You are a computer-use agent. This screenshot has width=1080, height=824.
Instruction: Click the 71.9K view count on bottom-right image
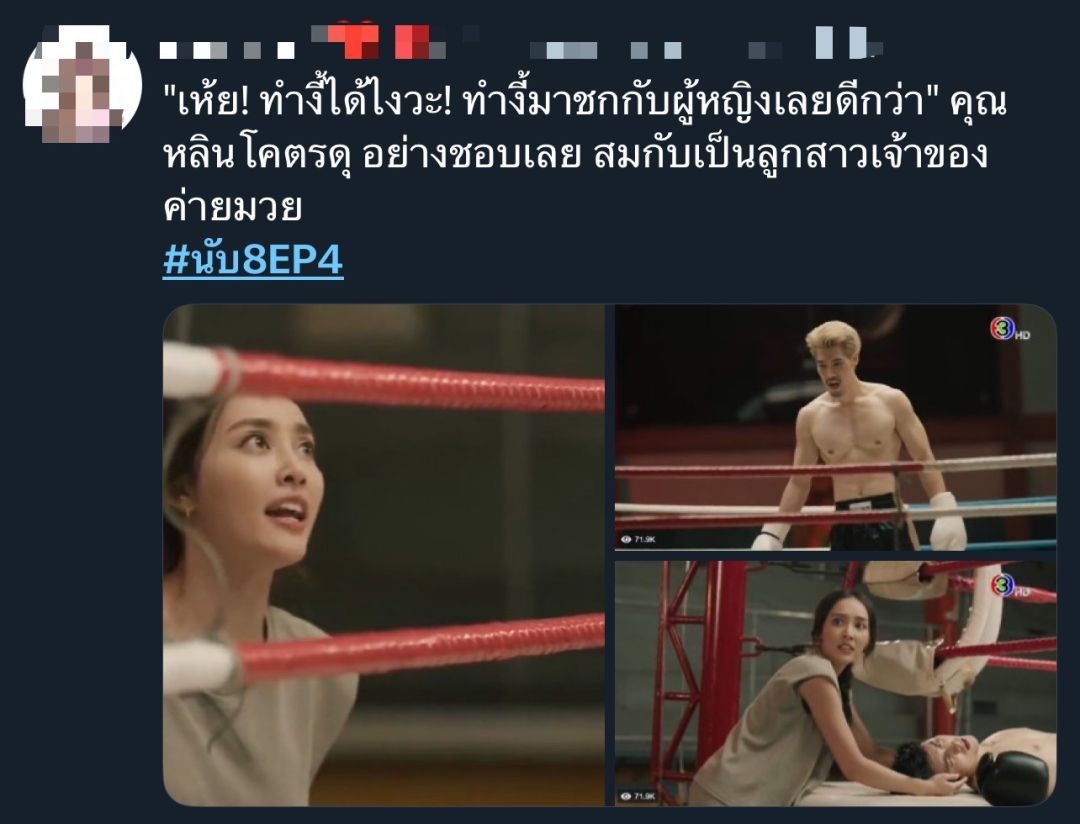(x=645, y=796)
